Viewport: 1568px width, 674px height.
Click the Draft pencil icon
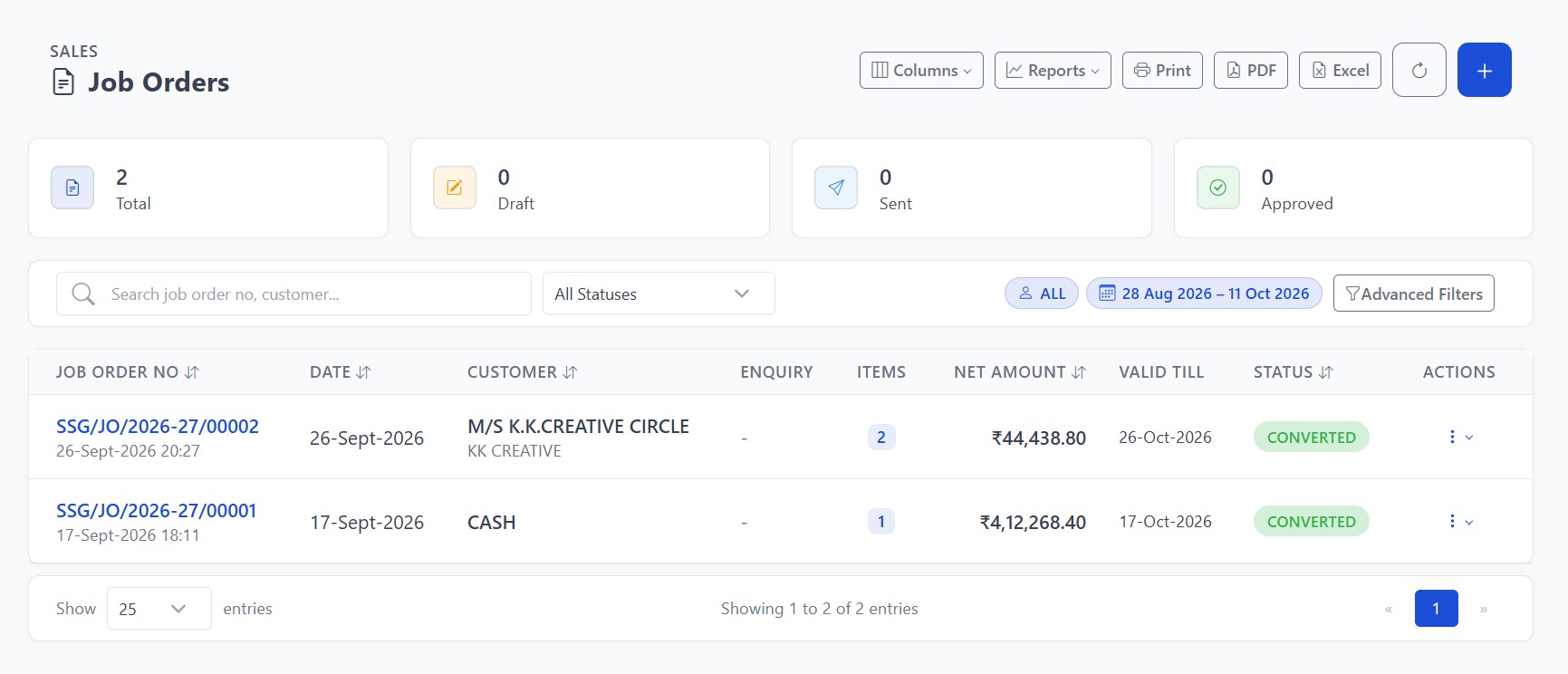pos(455,188)
